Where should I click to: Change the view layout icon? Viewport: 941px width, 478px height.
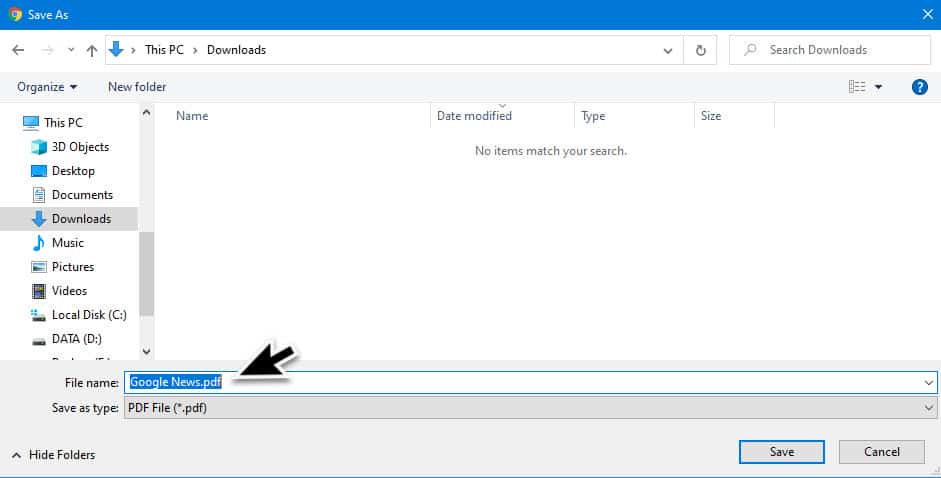point(857,87)
